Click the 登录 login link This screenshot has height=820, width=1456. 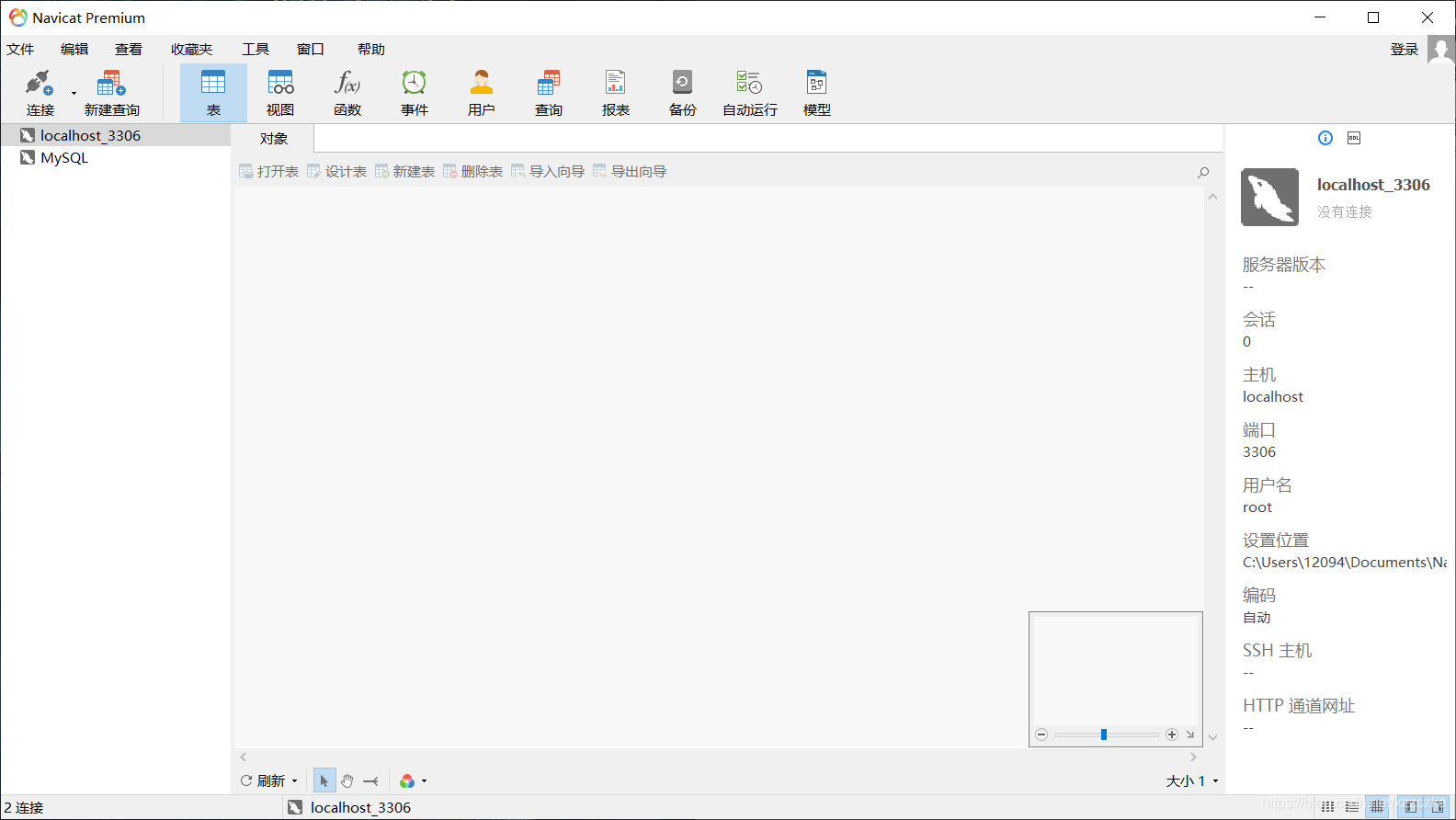click(1405, 50)
